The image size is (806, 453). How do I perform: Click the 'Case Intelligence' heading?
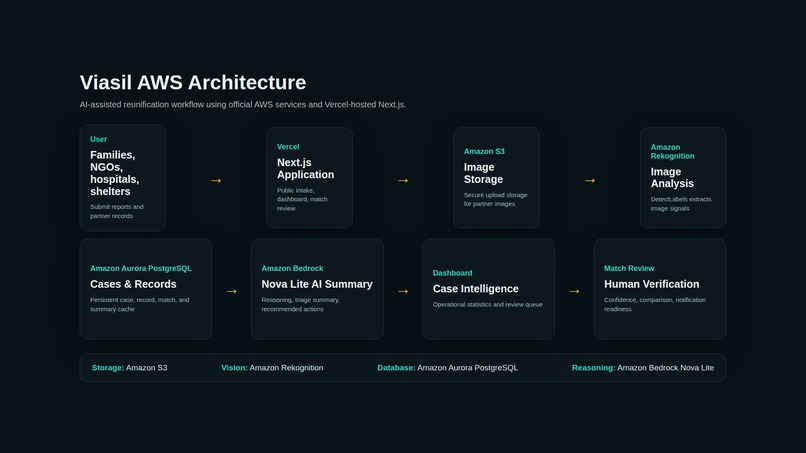pos(475,289)
